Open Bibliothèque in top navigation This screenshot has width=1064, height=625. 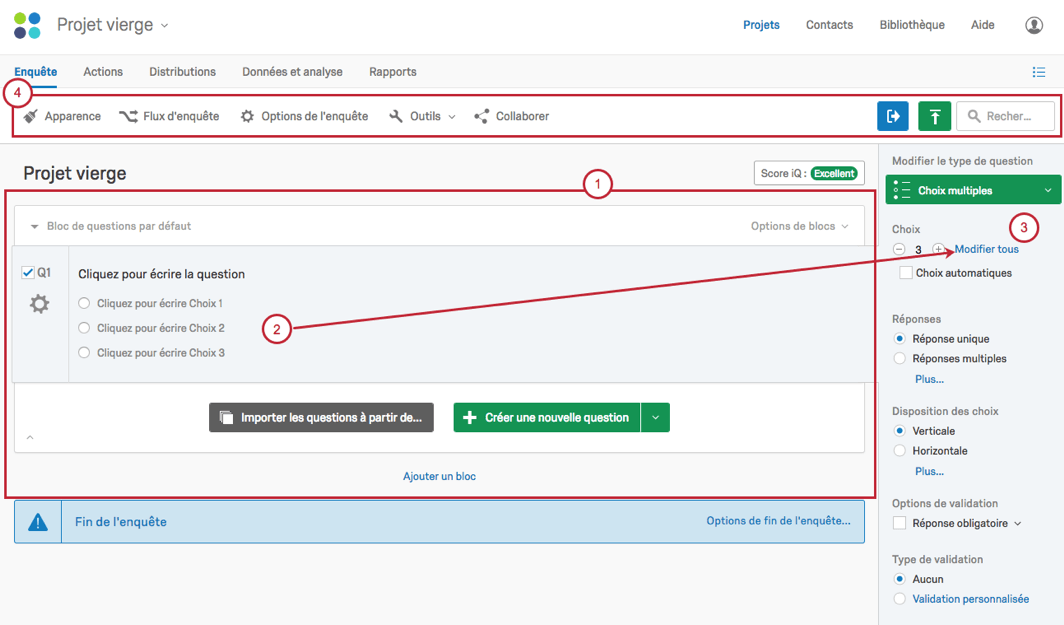point(912,25)
